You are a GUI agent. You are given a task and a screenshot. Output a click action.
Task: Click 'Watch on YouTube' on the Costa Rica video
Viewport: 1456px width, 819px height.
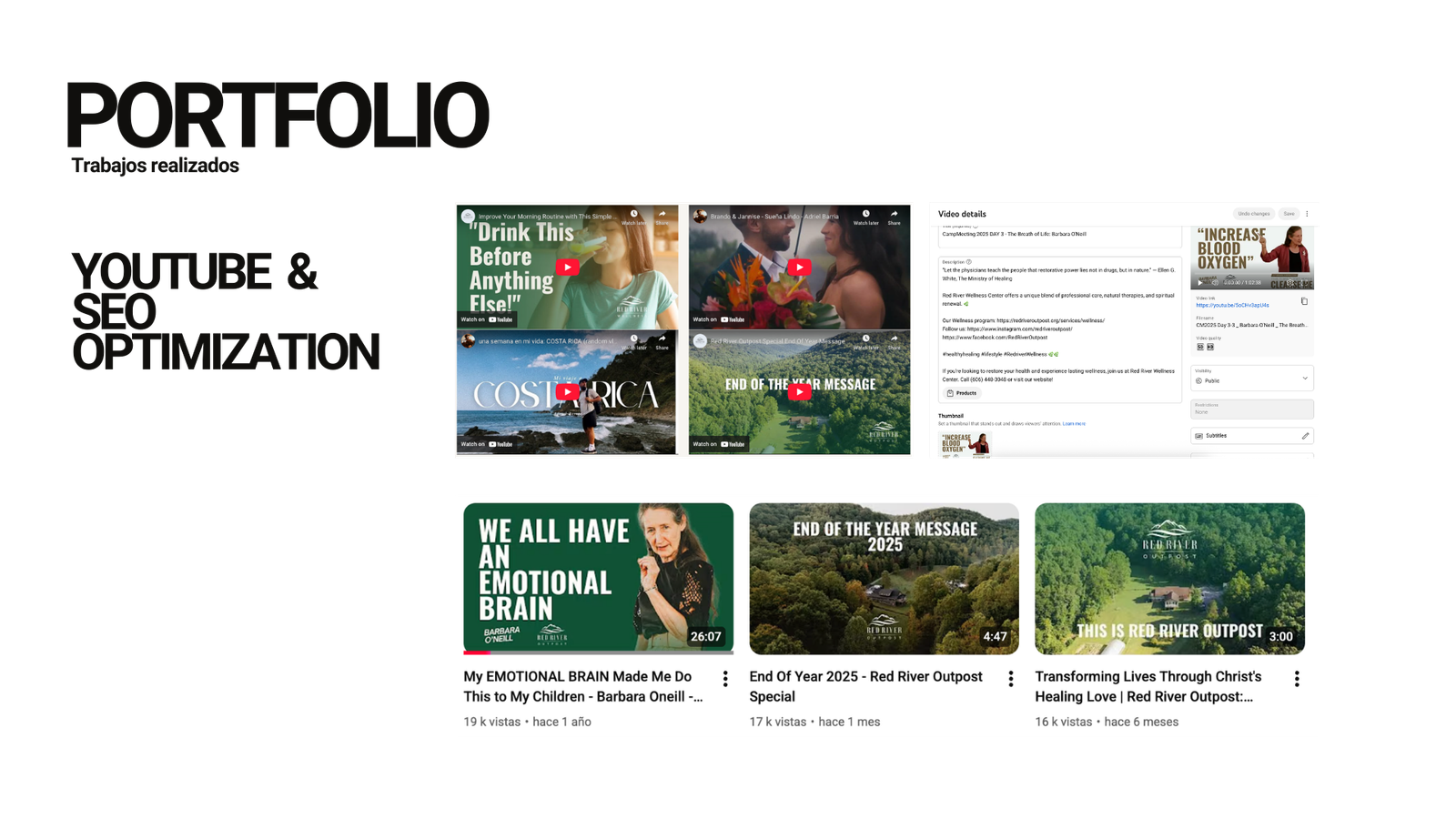(487, 444)
